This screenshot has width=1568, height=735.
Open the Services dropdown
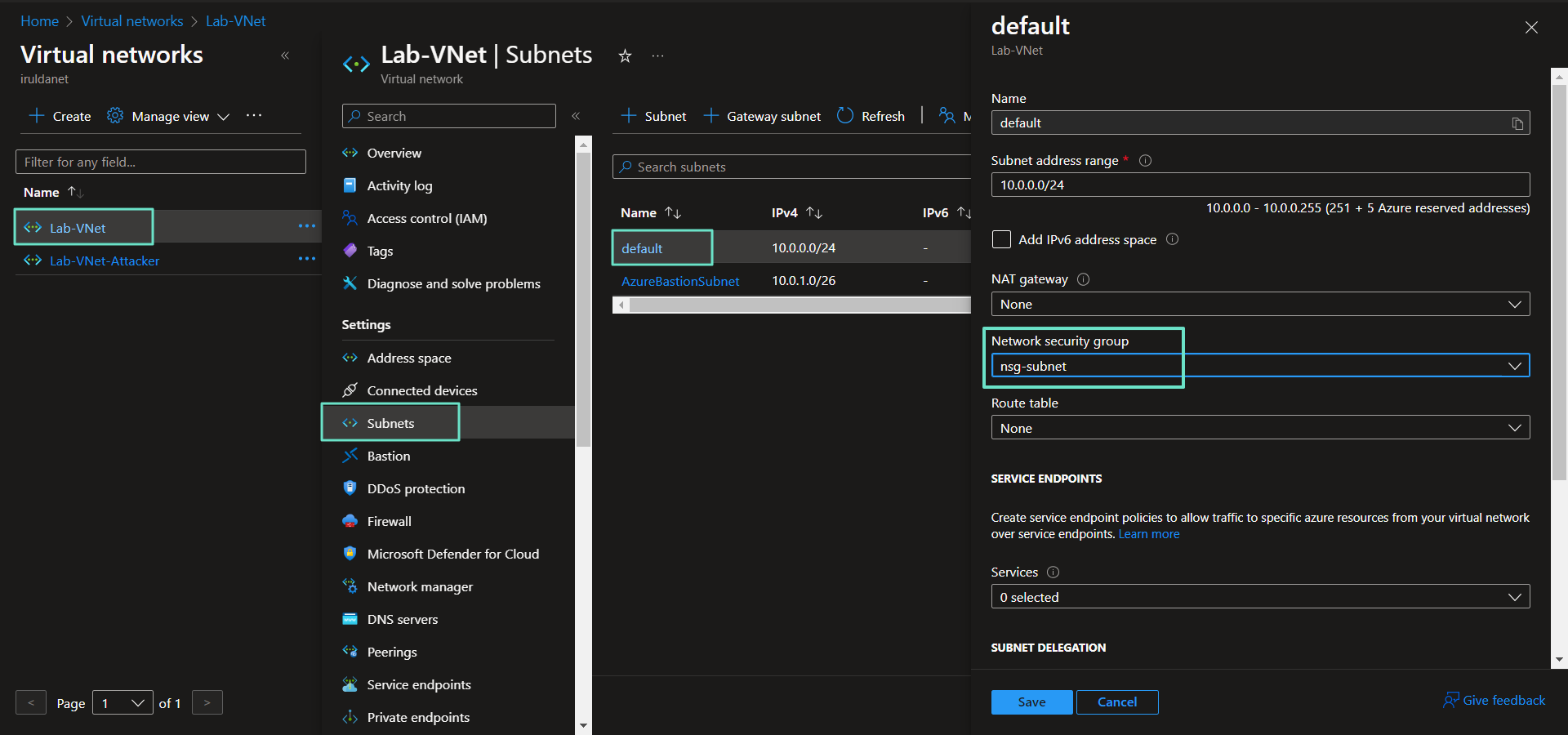click(x=1260, y=597)
